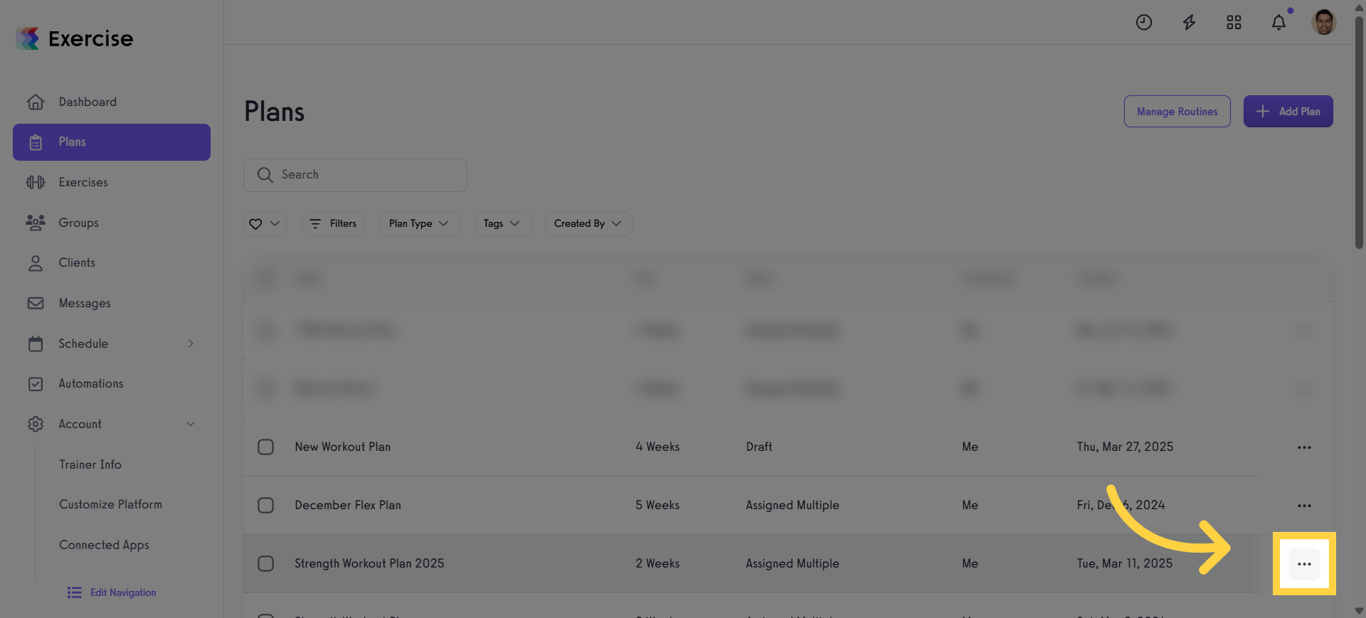Open the user profile avatar
Viewport: 1366px width, 618px height.
(x=1324, y=22)
